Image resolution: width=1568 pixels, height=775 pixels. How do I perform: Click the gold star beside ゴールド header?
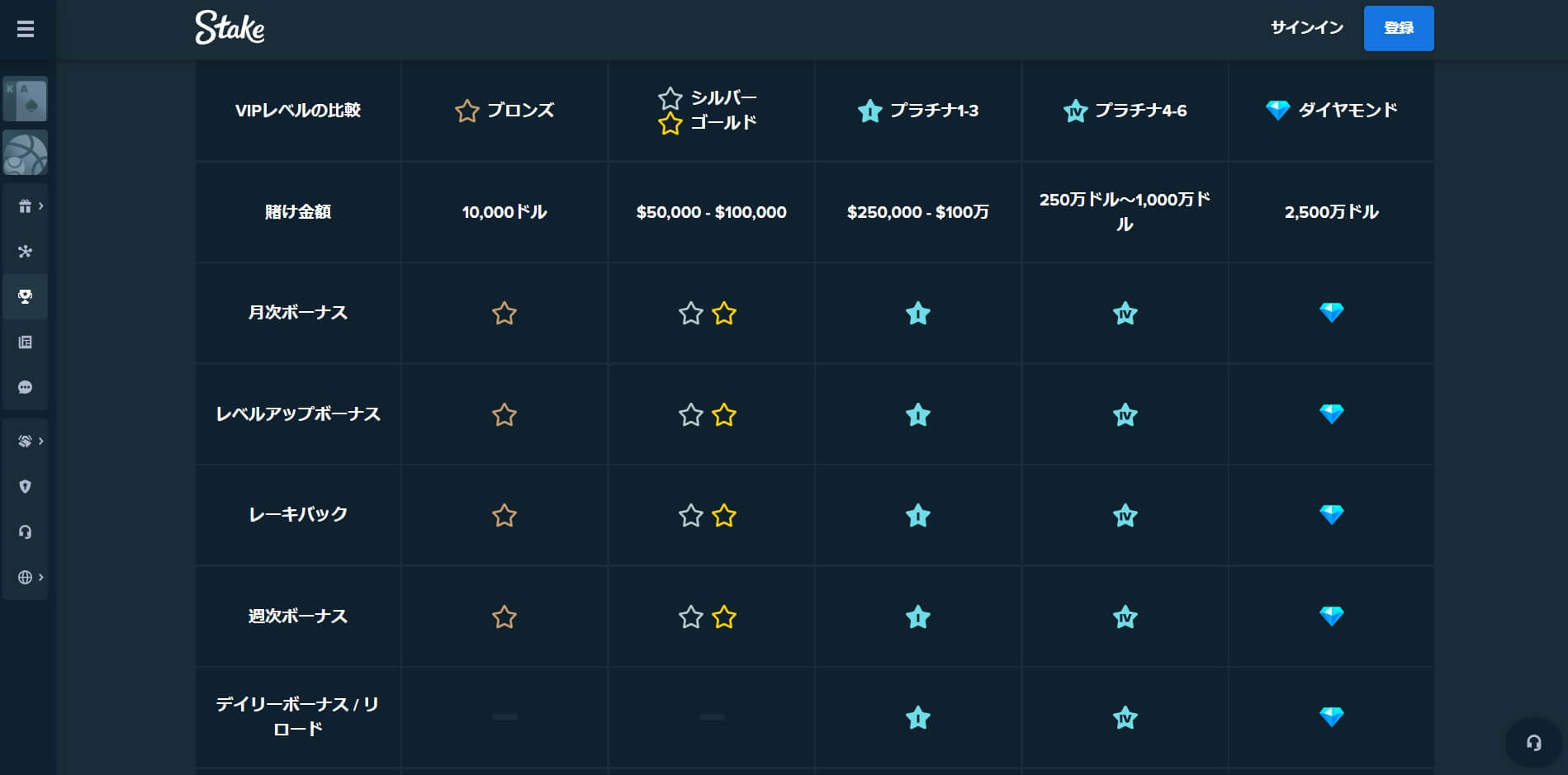(670, 124)
